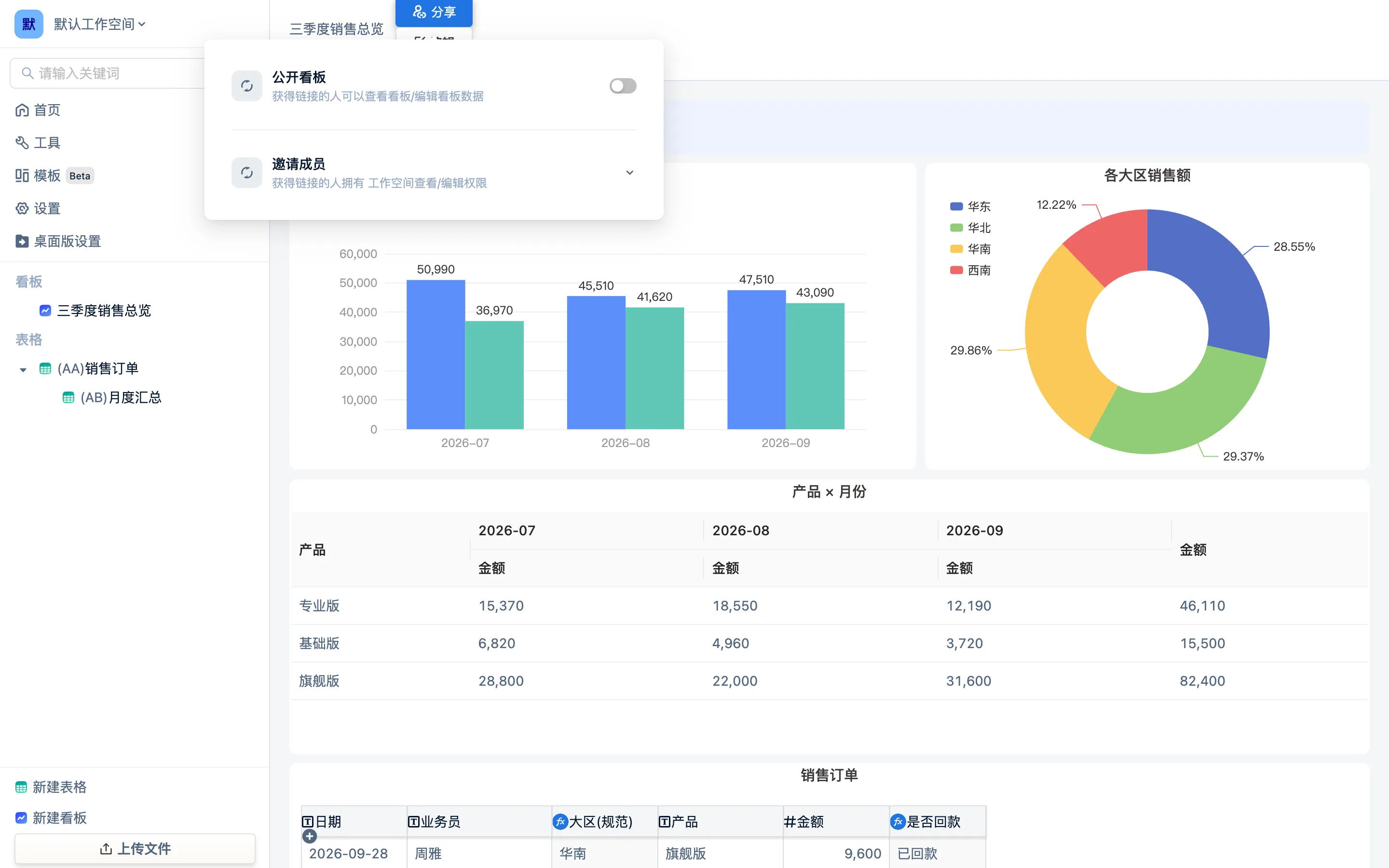Click the 2026-09-28 date cell
This screenshot has height=868, width=1389.
pos(354,854)
